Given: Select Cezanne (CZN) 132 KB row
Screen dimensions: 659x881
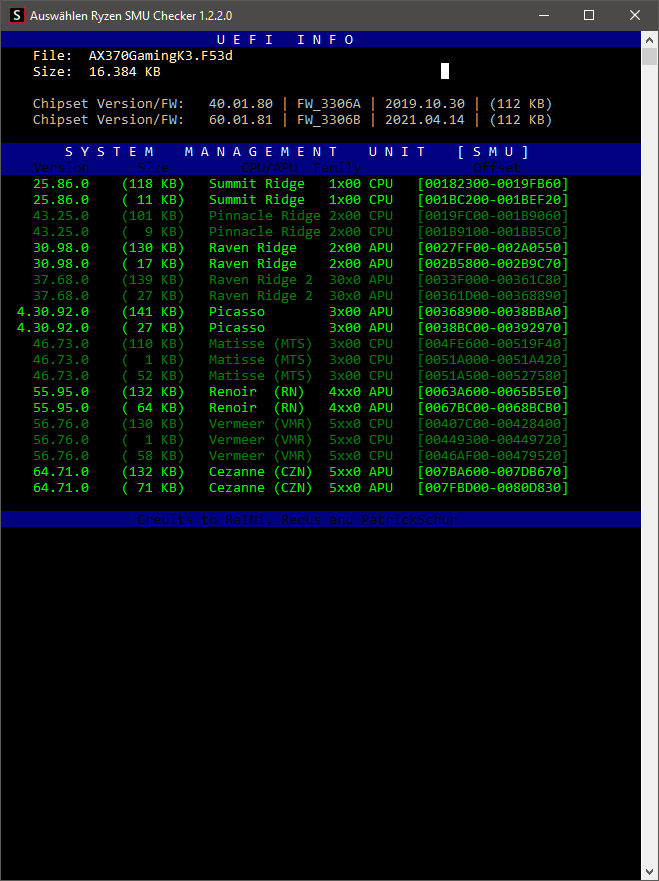Looking at the screenshot, I should pyautogui.click(x=301, y=471).
